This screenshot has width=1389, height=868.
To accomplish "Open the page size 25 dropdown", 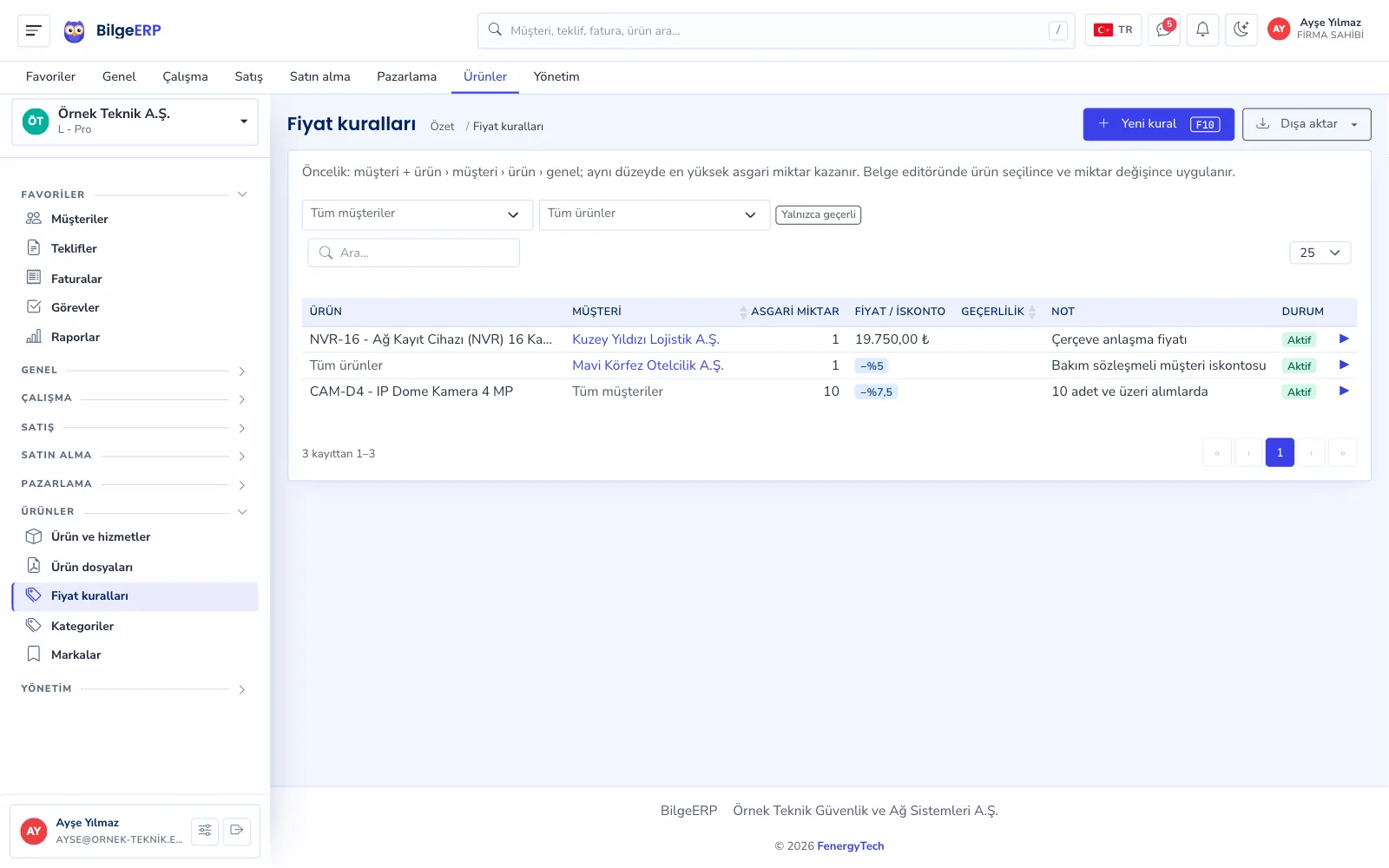I will click(1320, 253).
